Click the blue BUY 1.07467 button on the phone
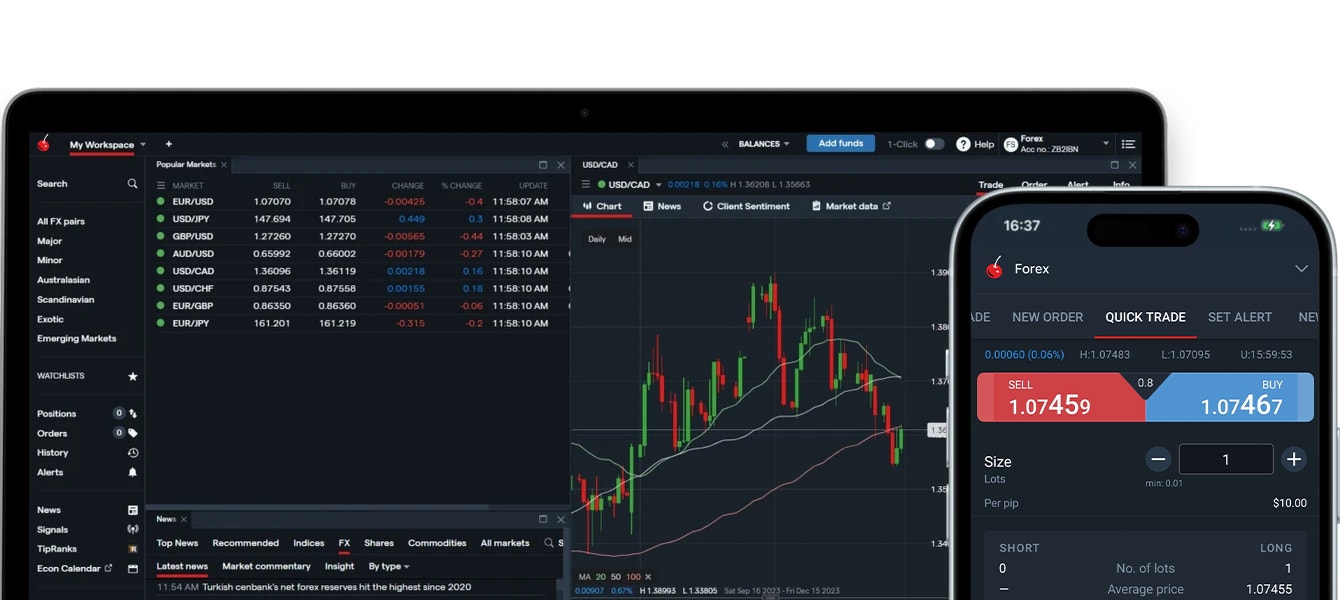1340x600 pixels. 1230,397
